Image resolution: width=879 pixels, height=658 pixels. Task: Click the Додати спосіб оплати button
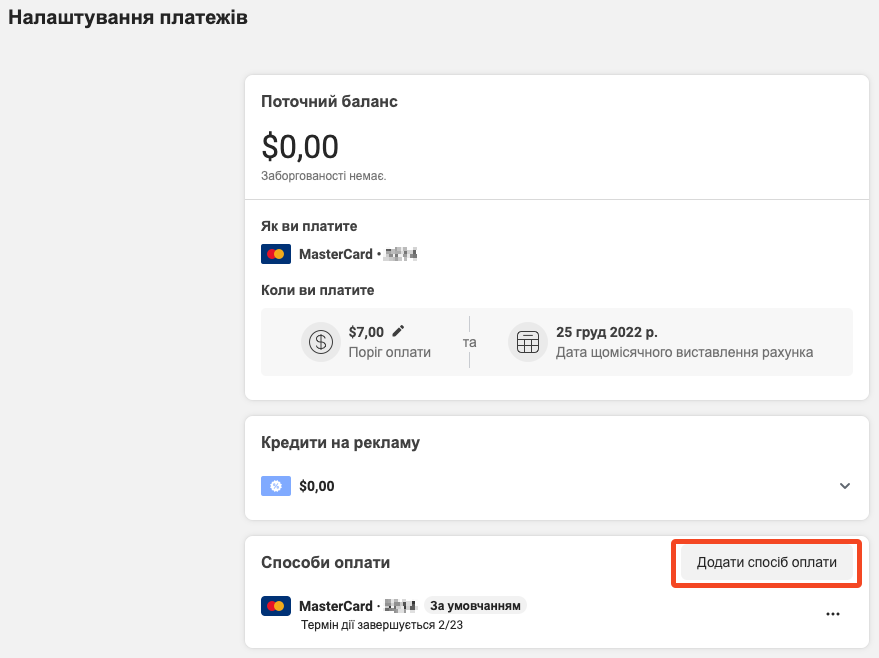(766, 562)
